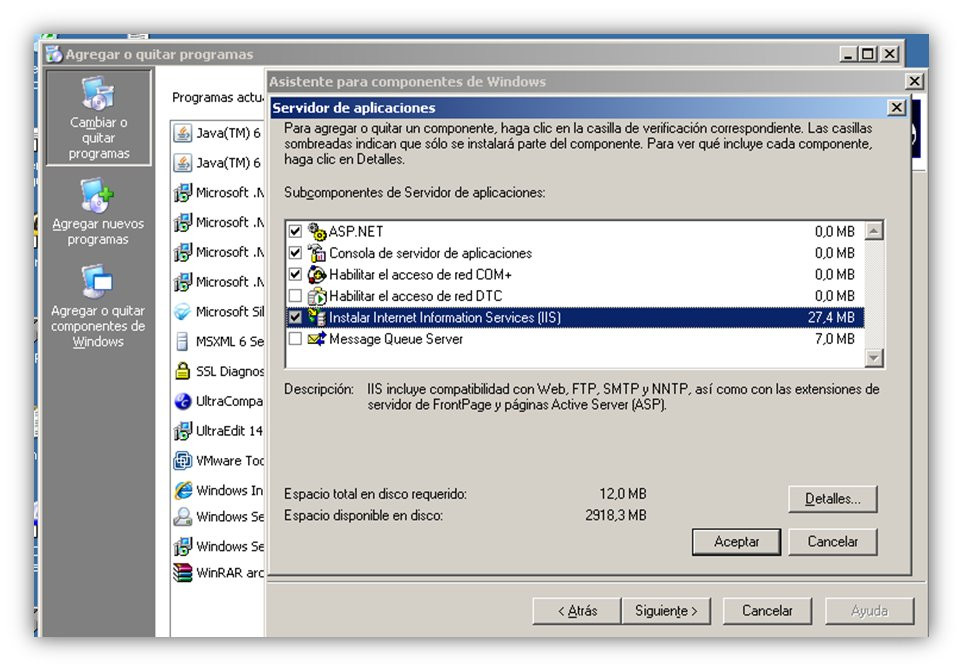Click Cancelar in the Windows components wizard
This screenshot has width=963, height=671.
click(767, 611)
